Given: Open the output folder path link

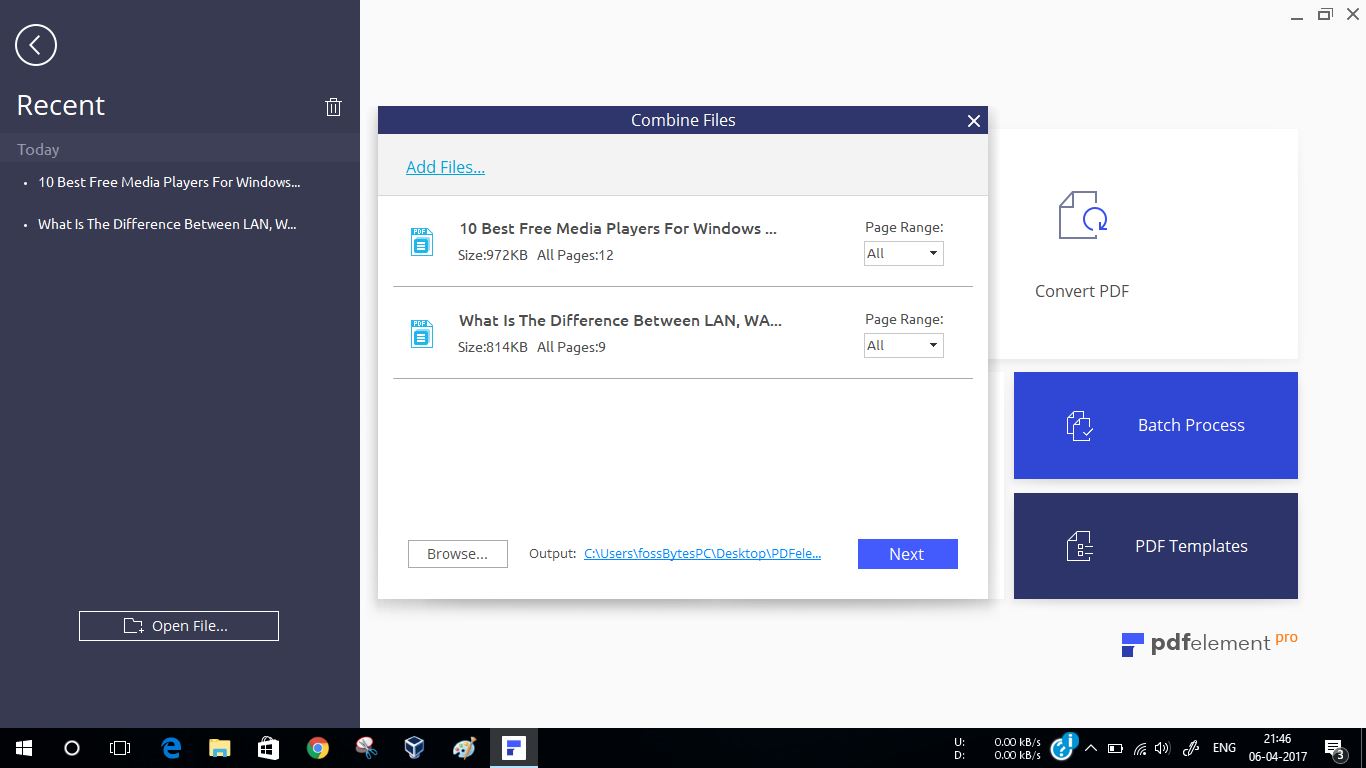Looking at the screenshot, I should (702, 554).
